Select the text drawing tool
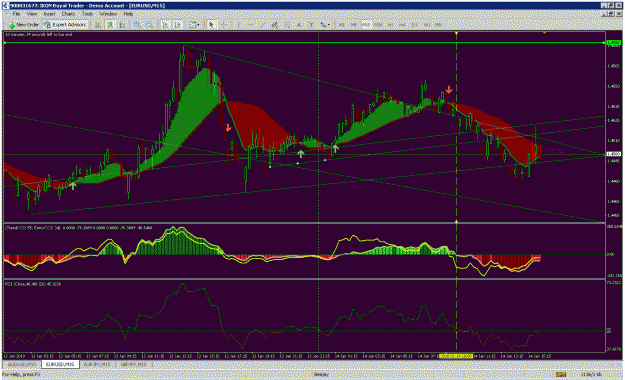The width and height of the screenshot is (625, 380). pos(299,25)
